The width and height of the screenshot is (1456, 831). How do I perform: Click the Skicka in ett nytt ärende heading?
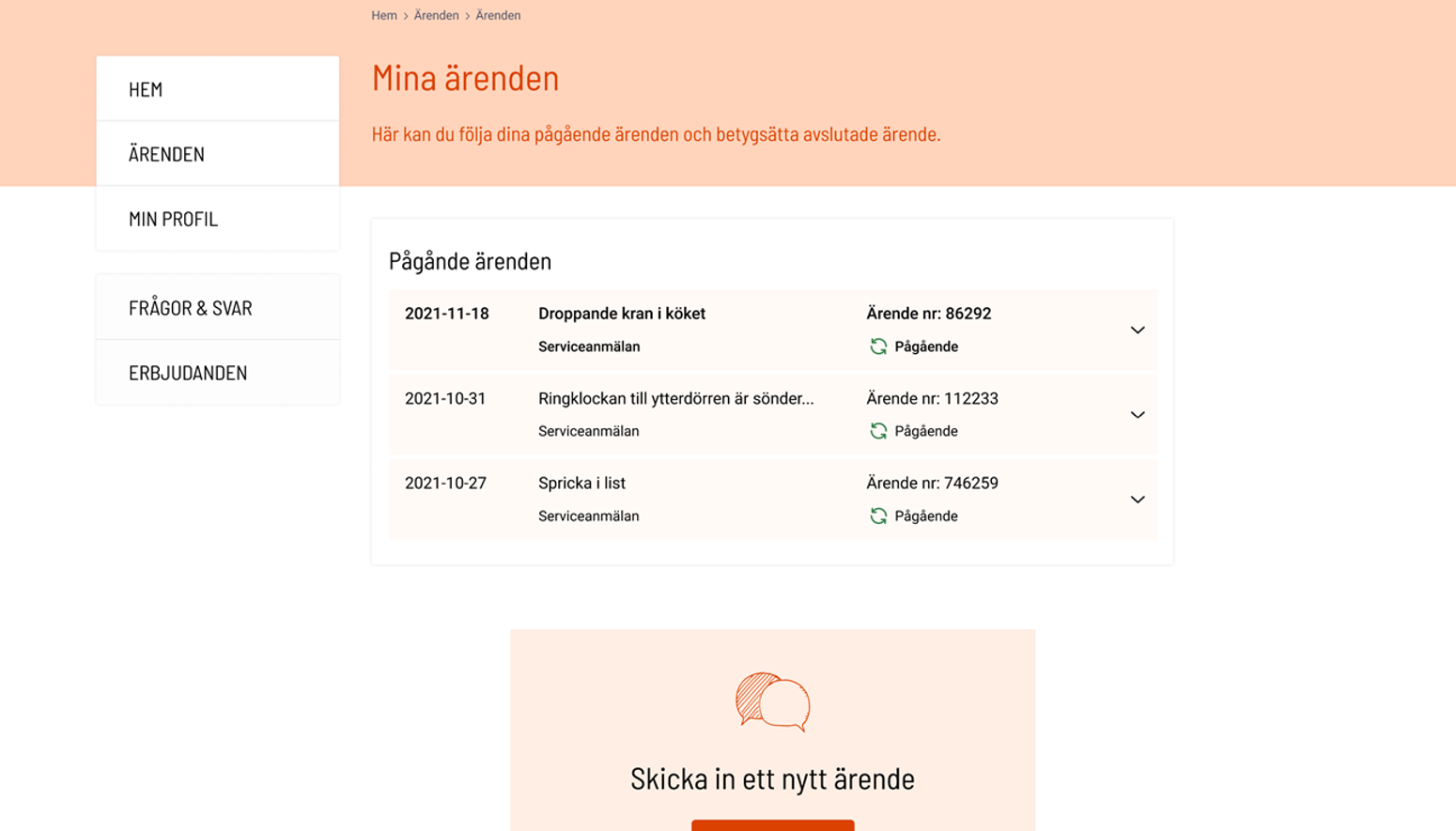click(772, 778)
